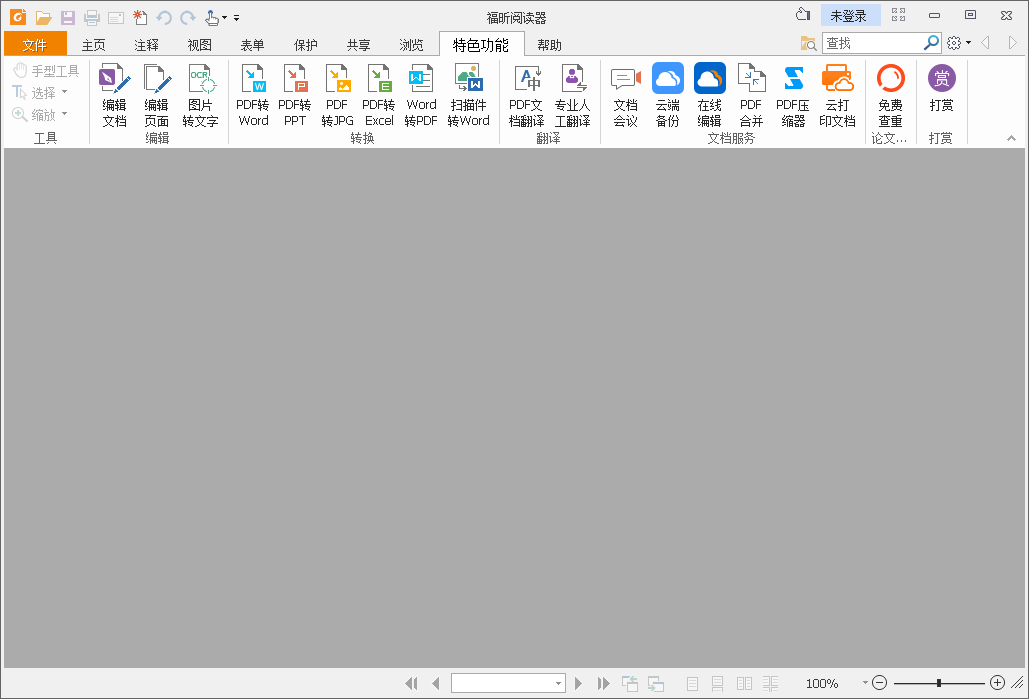Viewport: 1029px width, 699px height.
Task: Expand the 缩放 zoom dropdown
Action: [x=64, y=114]
